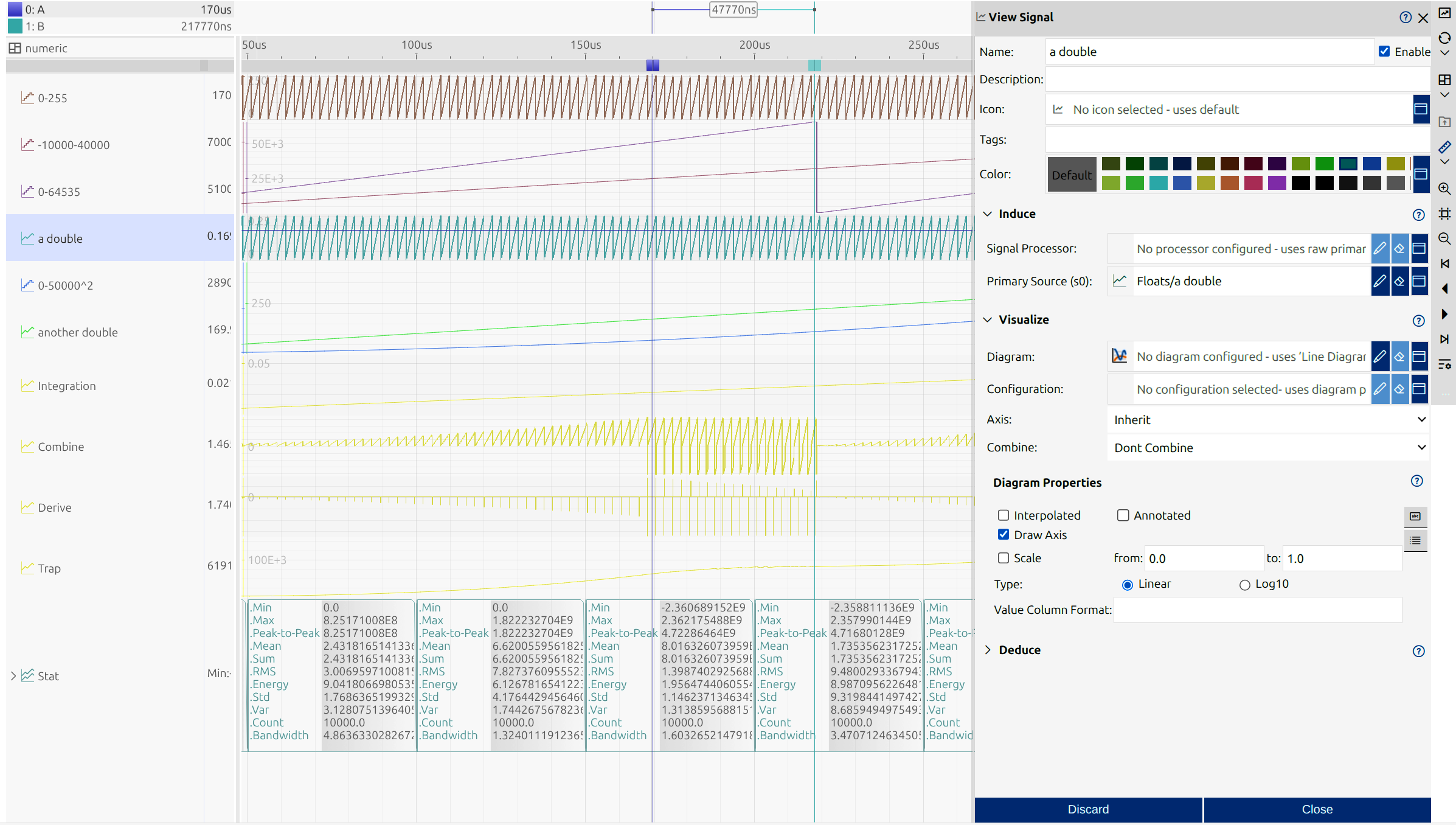Image resolution: width=1456 pixels, height=825 pixels.
Task: Select the Integration signal row
Action: (67, 386)
